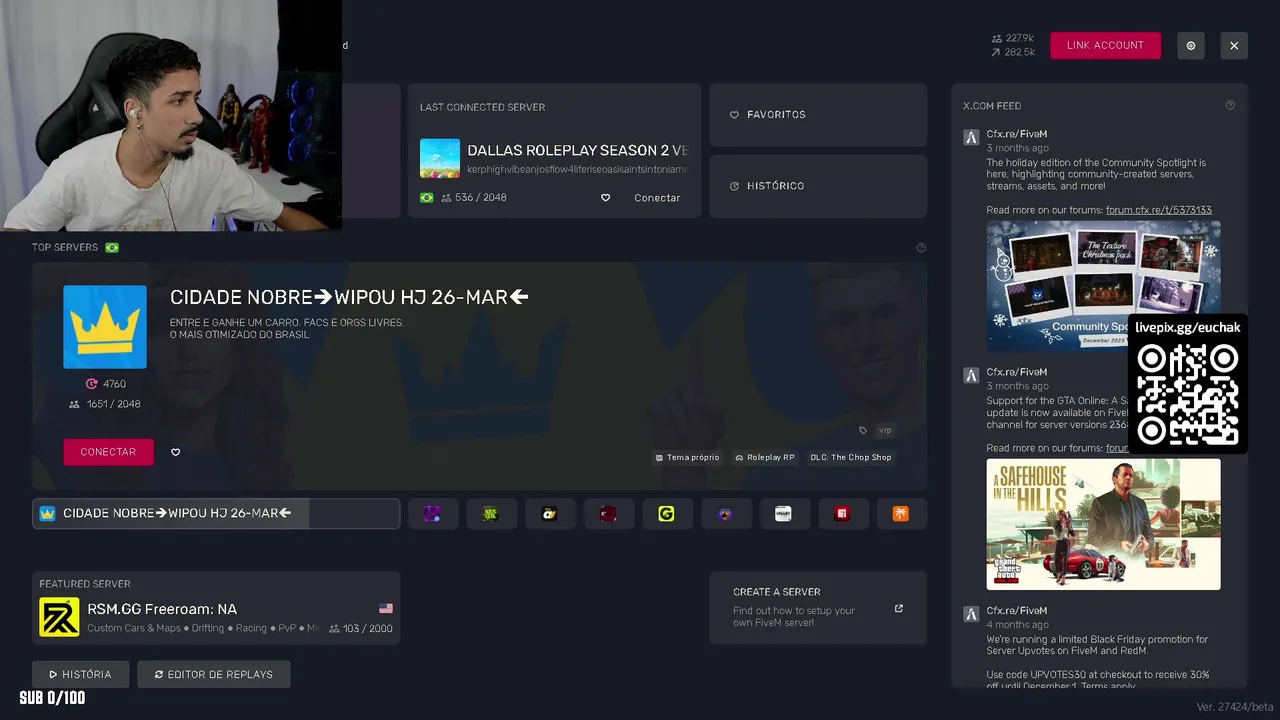This screenshot has width=1280, height=720.
Task: Click the USA flag on RSM.GG server
Action: [386, 608]
